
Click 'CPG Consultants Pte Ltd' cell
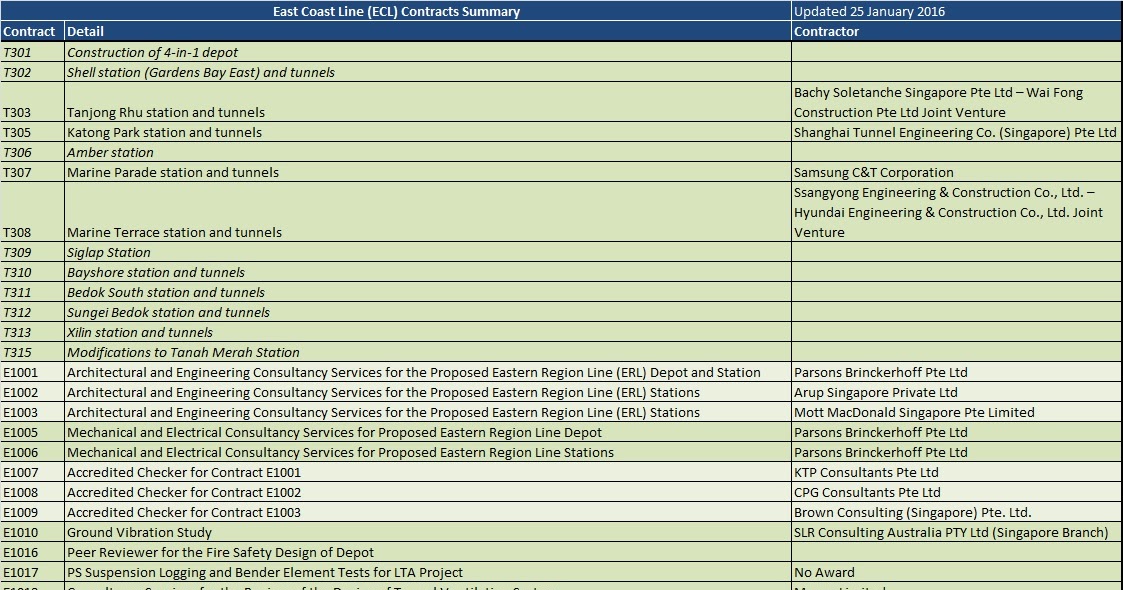coord(957,493)
